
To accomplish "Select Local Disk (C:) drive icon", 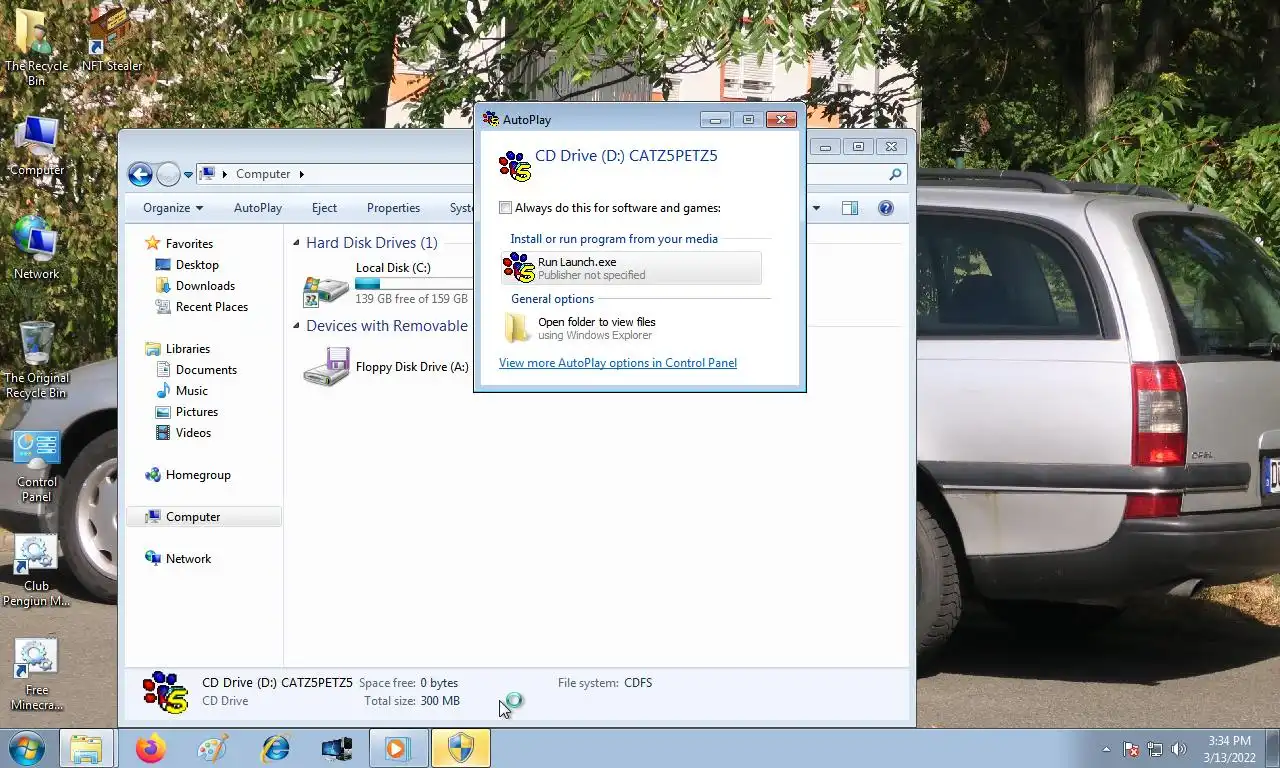I will point(326,290).
